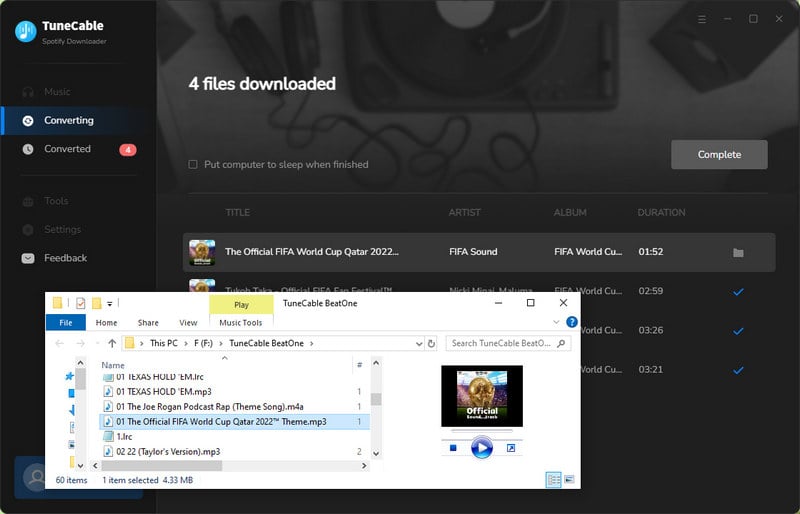Stop preview playback
Screen dimensions: 800x514
click(x=453, y=448)
